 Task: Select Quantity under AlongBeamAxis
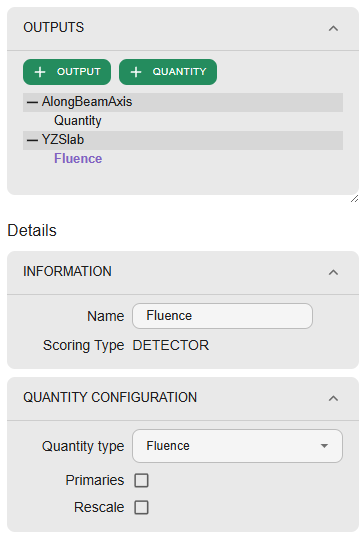[78, 121]
